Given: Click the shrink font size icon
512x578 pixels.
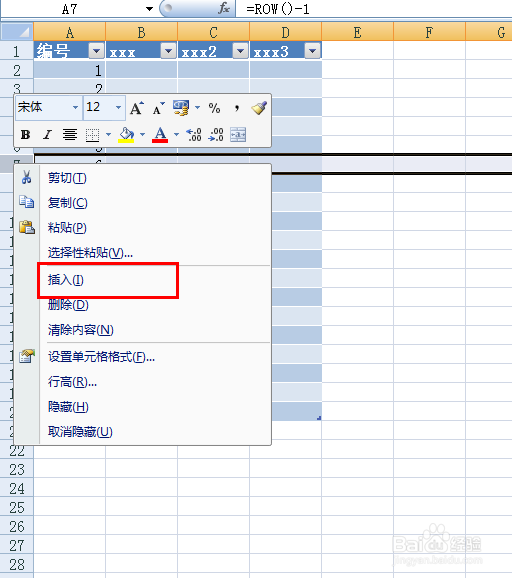Looking at the screenshot, I should pos(159,108).
